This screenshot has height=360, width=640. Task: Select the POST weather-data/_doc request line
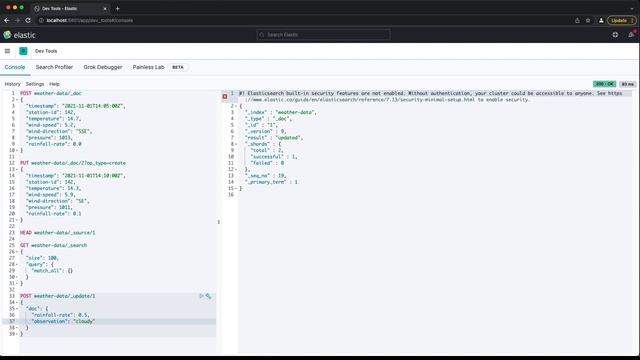51,93
